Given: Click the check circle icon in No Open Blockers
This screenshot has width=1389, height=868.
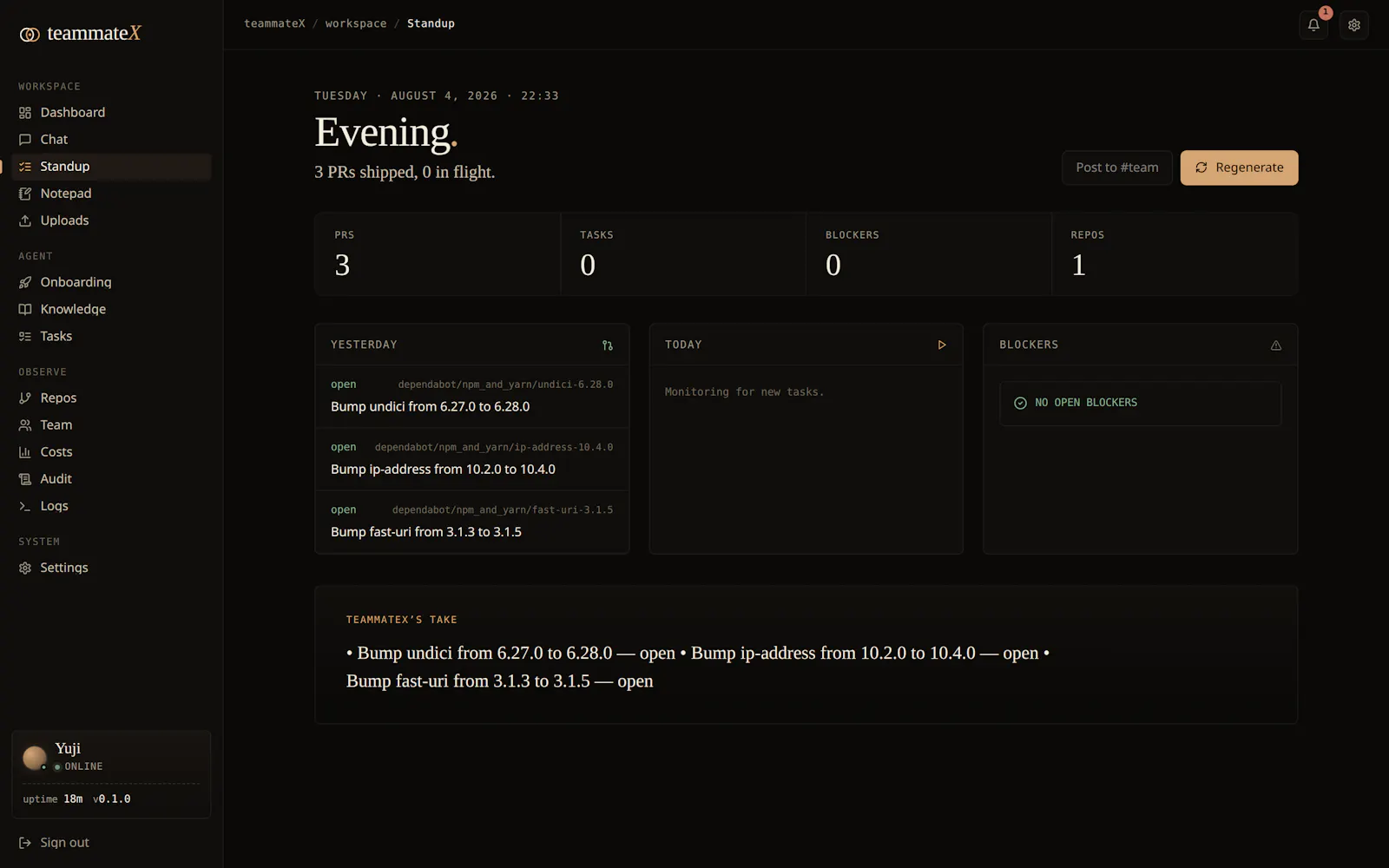Looking at the screenshot, I should [1020, 403].
